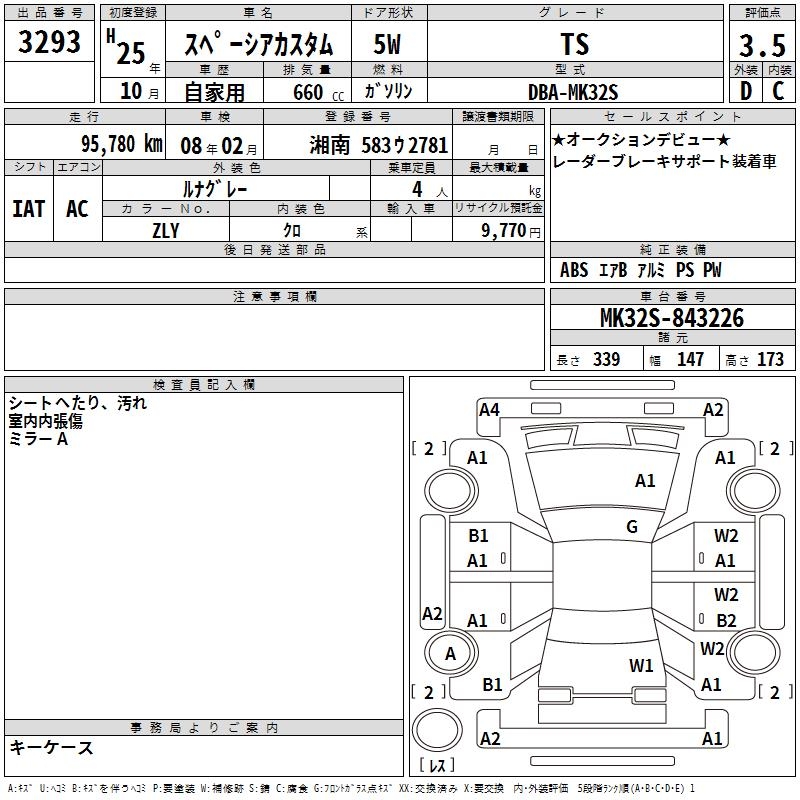
Task: Select length value 339
Action: click(x=606, y=359)
